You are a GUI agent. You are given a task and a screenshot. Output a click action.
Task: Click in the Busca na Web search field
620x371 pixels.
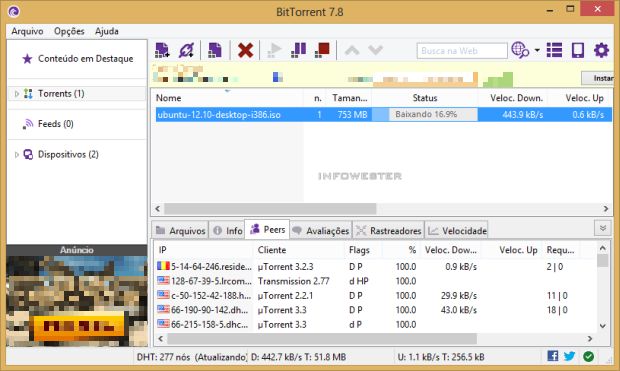tap(462, 51)
